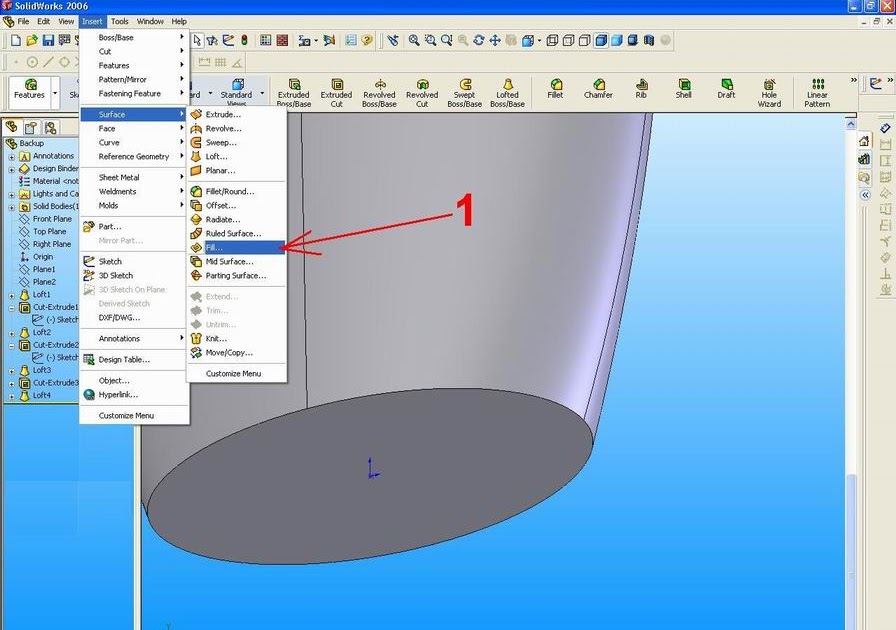Collapse Cut-Extrude1 in the feature tree
Screen dimensions: 896x630
pyautogui.click(x=10, y=307)
